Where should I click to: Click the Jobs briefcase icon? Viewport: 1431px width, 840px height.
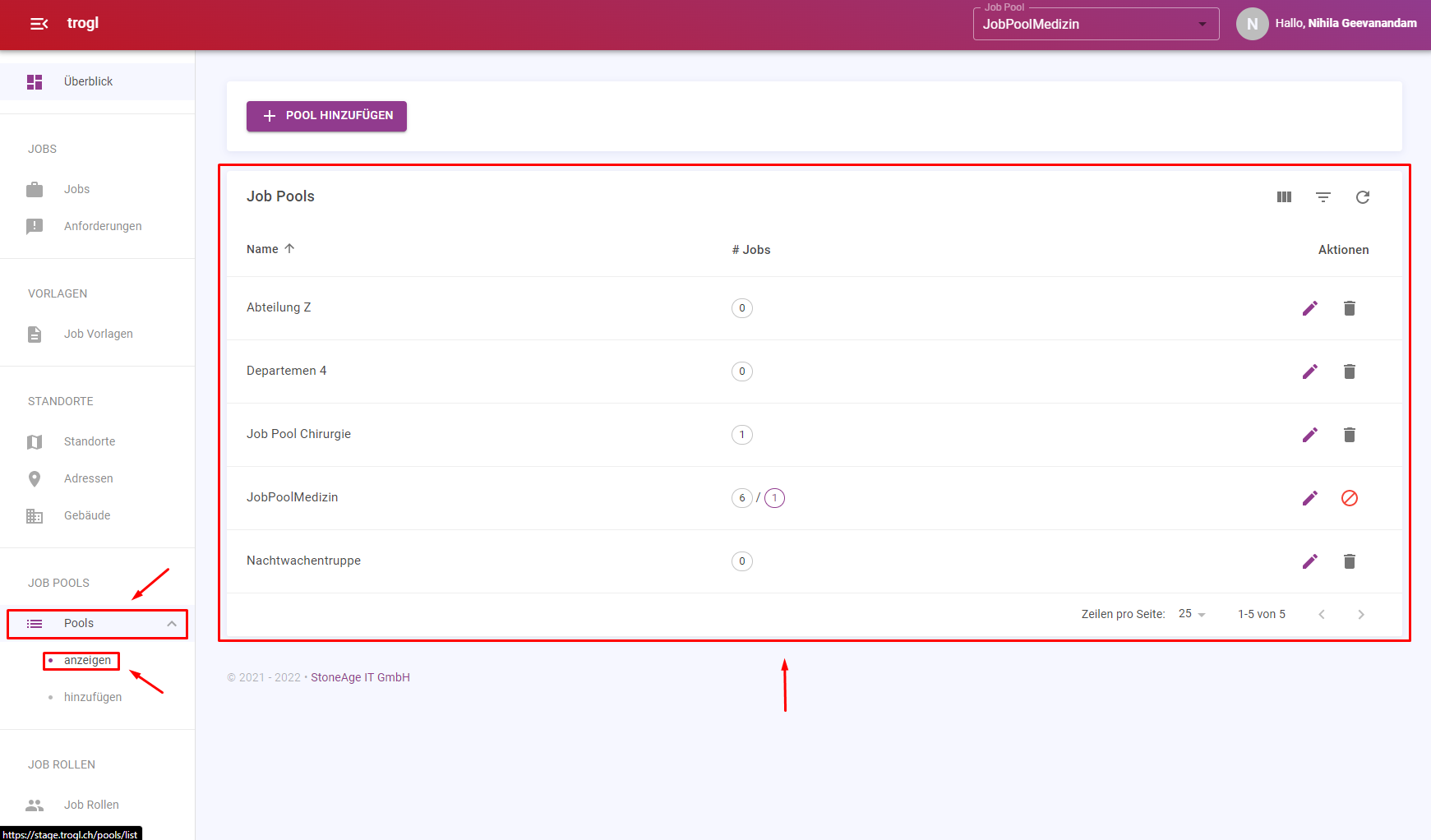point(35,189)
